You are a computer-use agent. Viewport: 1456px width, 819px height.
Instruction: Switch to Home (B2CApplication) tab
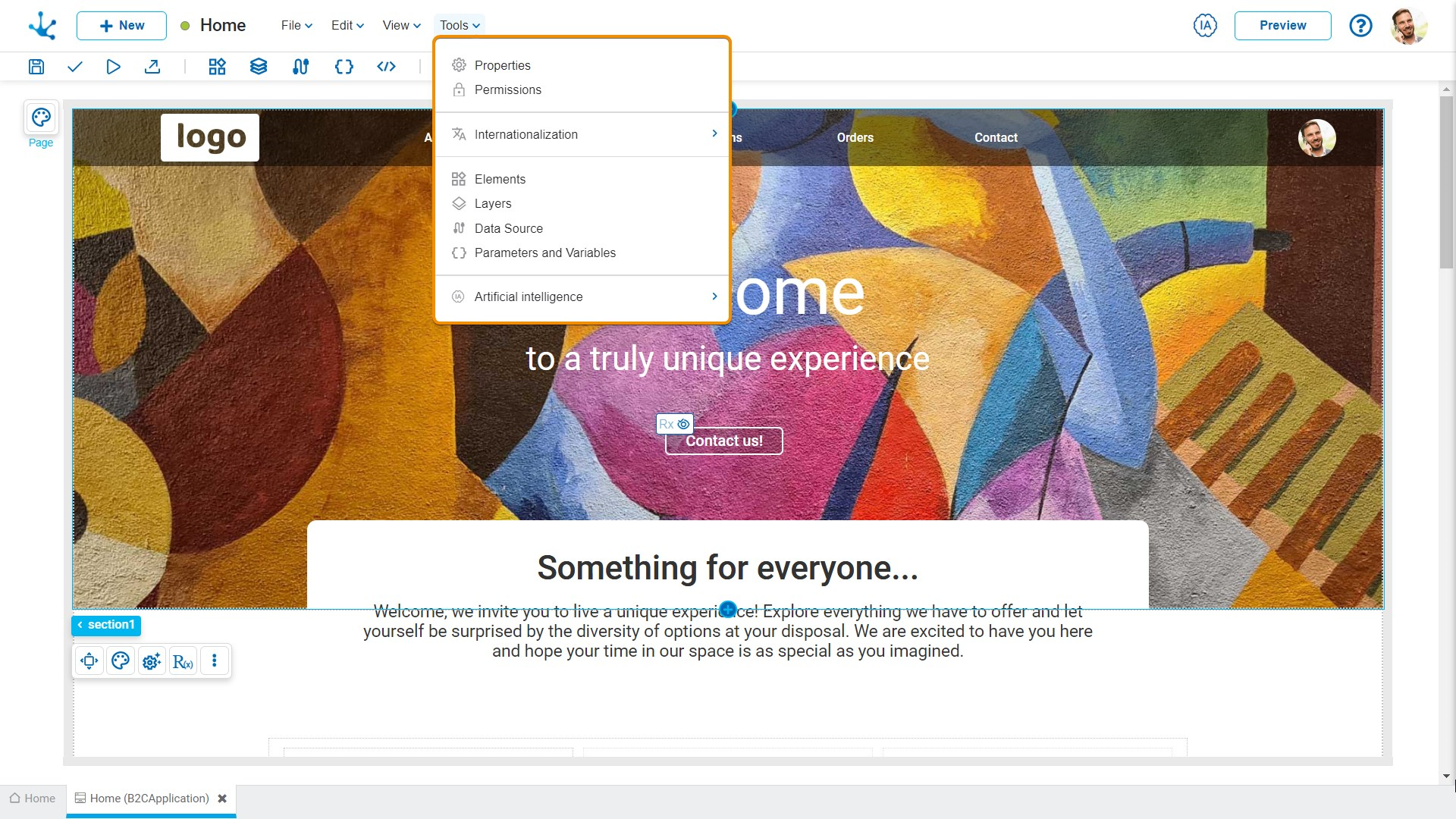(x=149, y=799)
